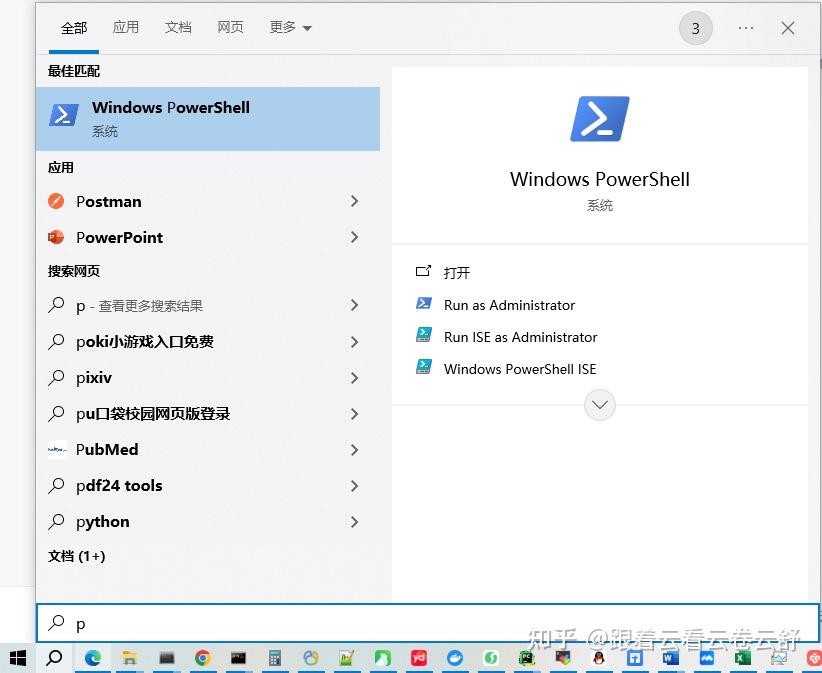Viewport: 822px width, 673px height.
Task: Choose Run as Administrator
Action: pos(509,305)
